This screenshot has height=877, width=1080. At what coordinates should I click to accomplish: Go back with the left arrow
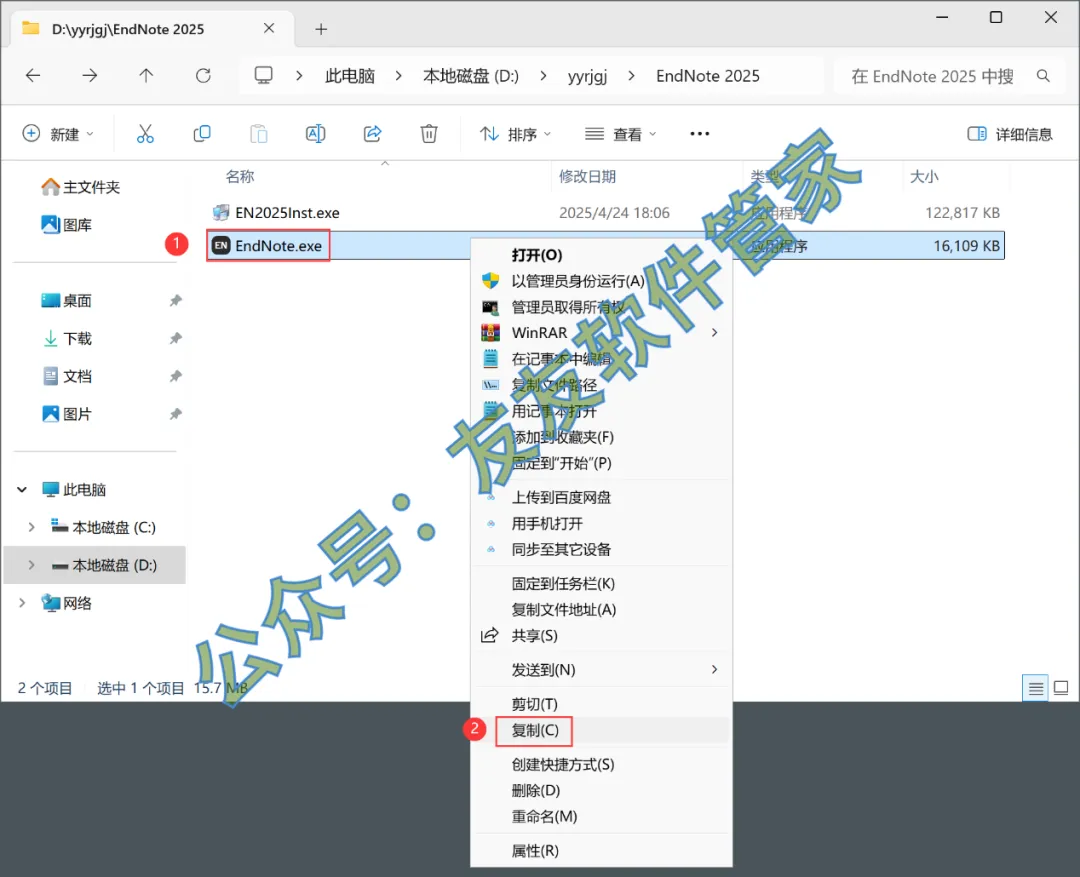pos(33,76)
